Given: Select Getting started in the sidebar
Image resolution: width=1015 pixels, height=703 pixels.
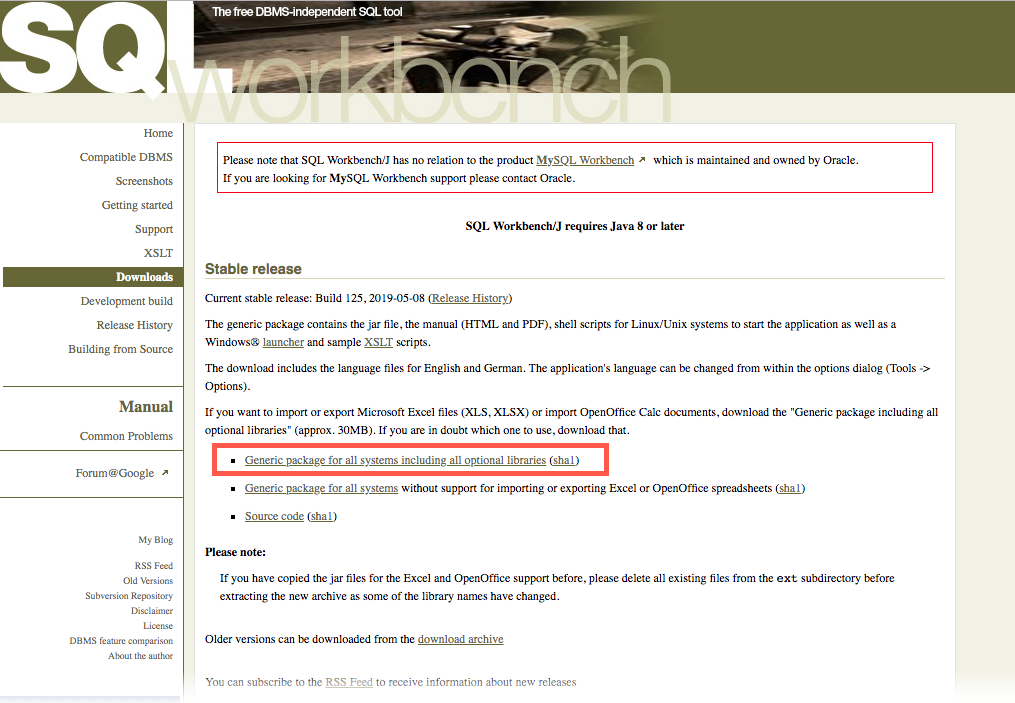Looking at the screenshot, I should 137,205.
